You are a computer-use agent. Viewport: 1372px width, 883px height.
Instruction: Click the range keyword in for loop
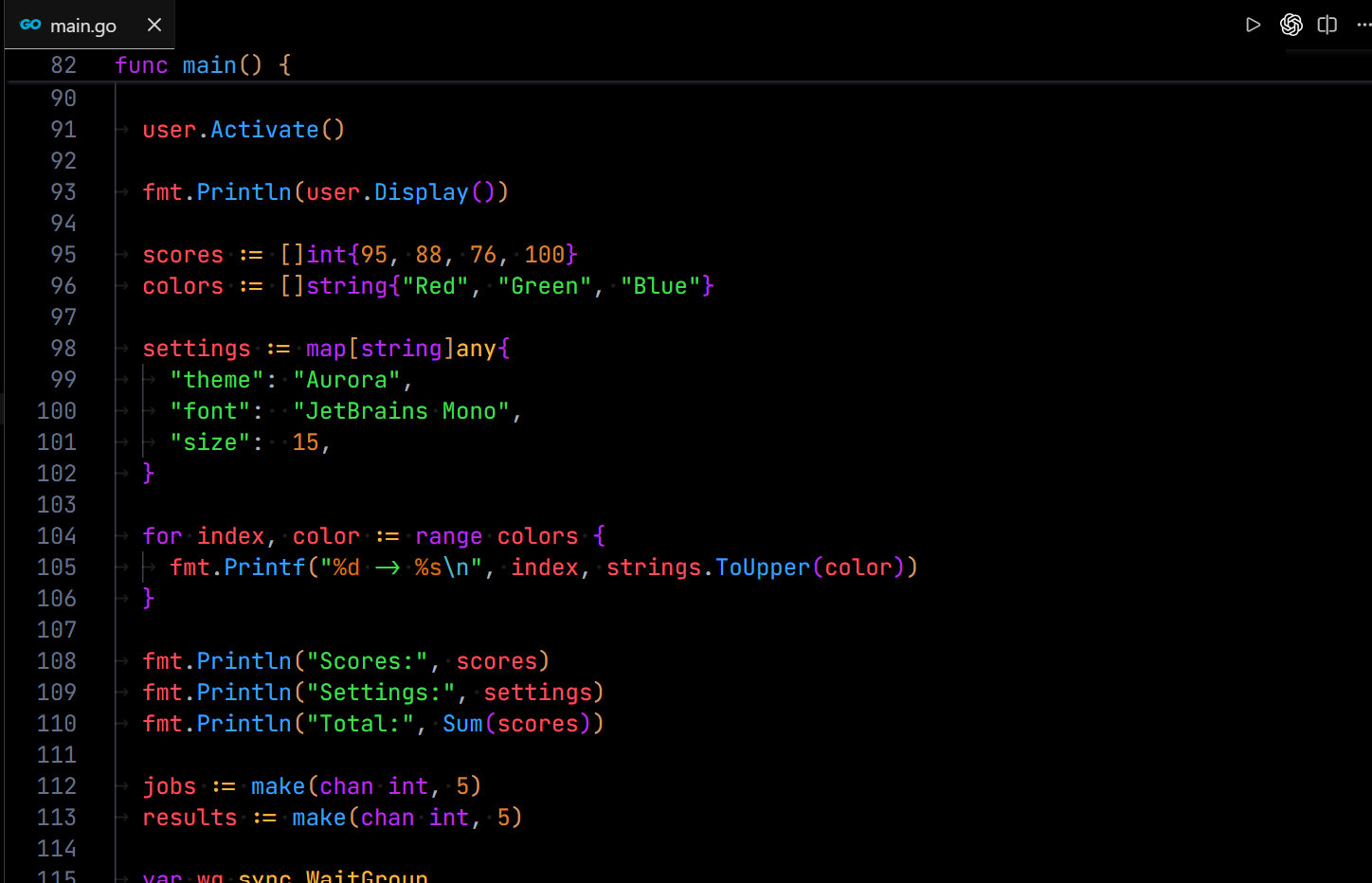click(x=449, y=536)
